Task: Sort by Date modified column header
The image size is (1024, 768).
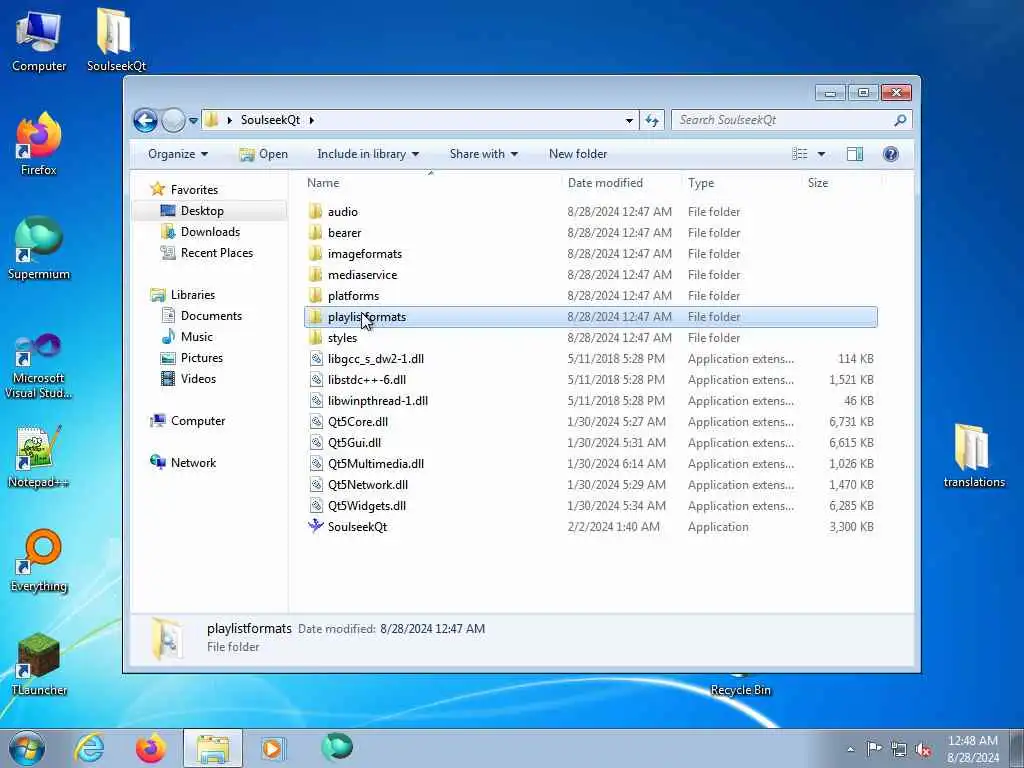Action: click(x=622, y=184)
